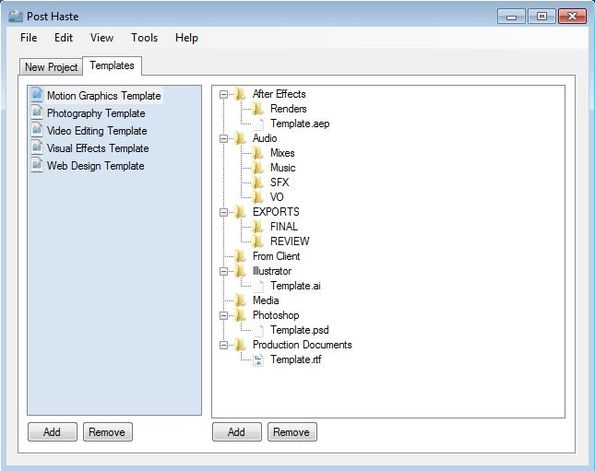Select the 'FINAL' tree row label
This screenshot has width=595, height=471.
click(284, 227)
